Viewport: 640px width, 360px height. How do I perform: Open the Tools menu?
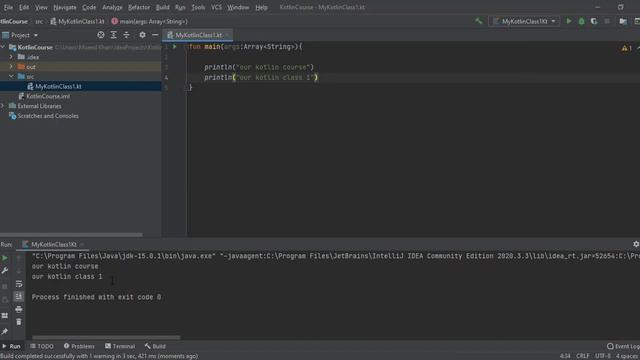(198, 7)
